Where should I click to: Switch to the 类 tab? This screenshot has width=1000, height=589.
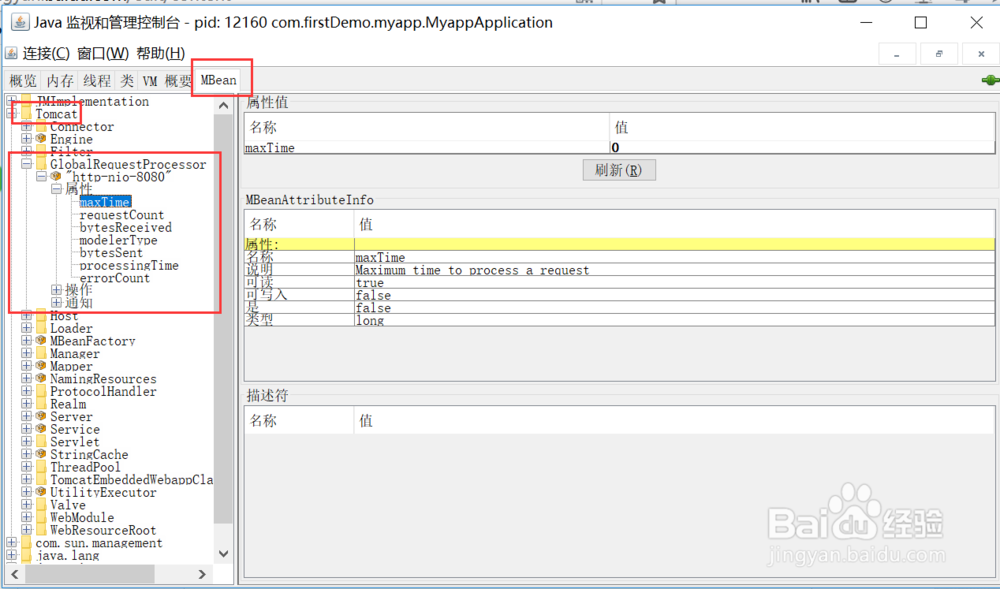click(x=128, y=81)
